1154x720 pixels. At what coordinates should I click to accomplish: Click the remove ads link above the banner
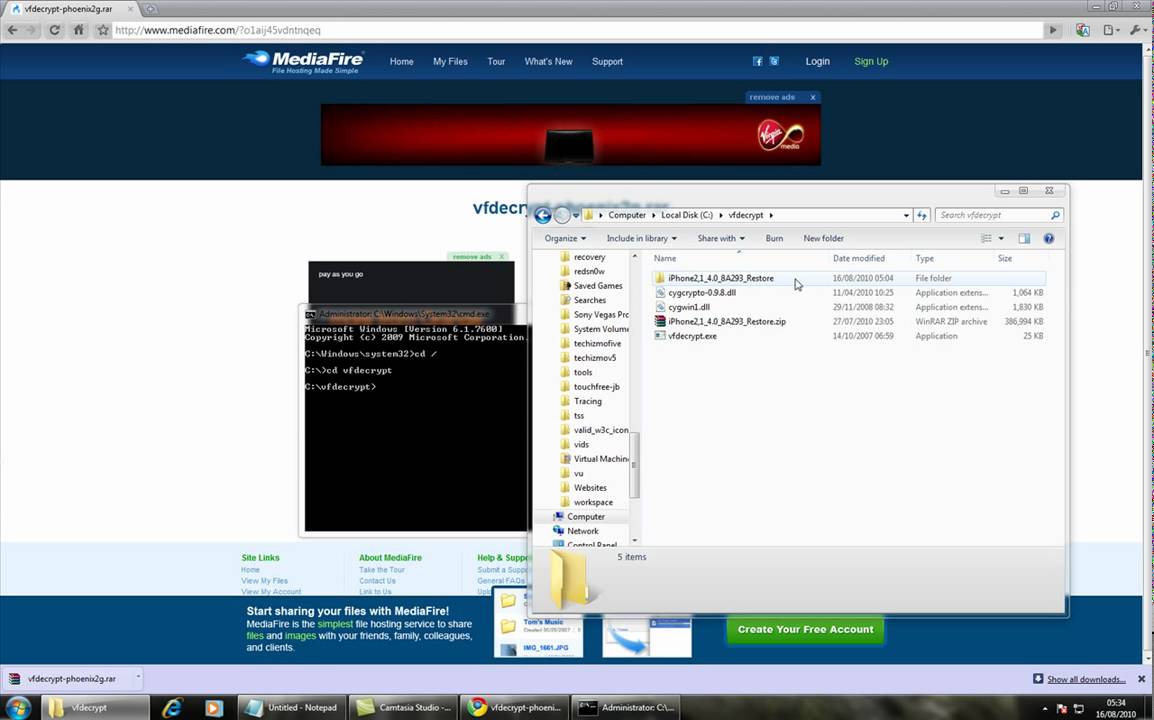pyautogui.click(x=772, y=97)
